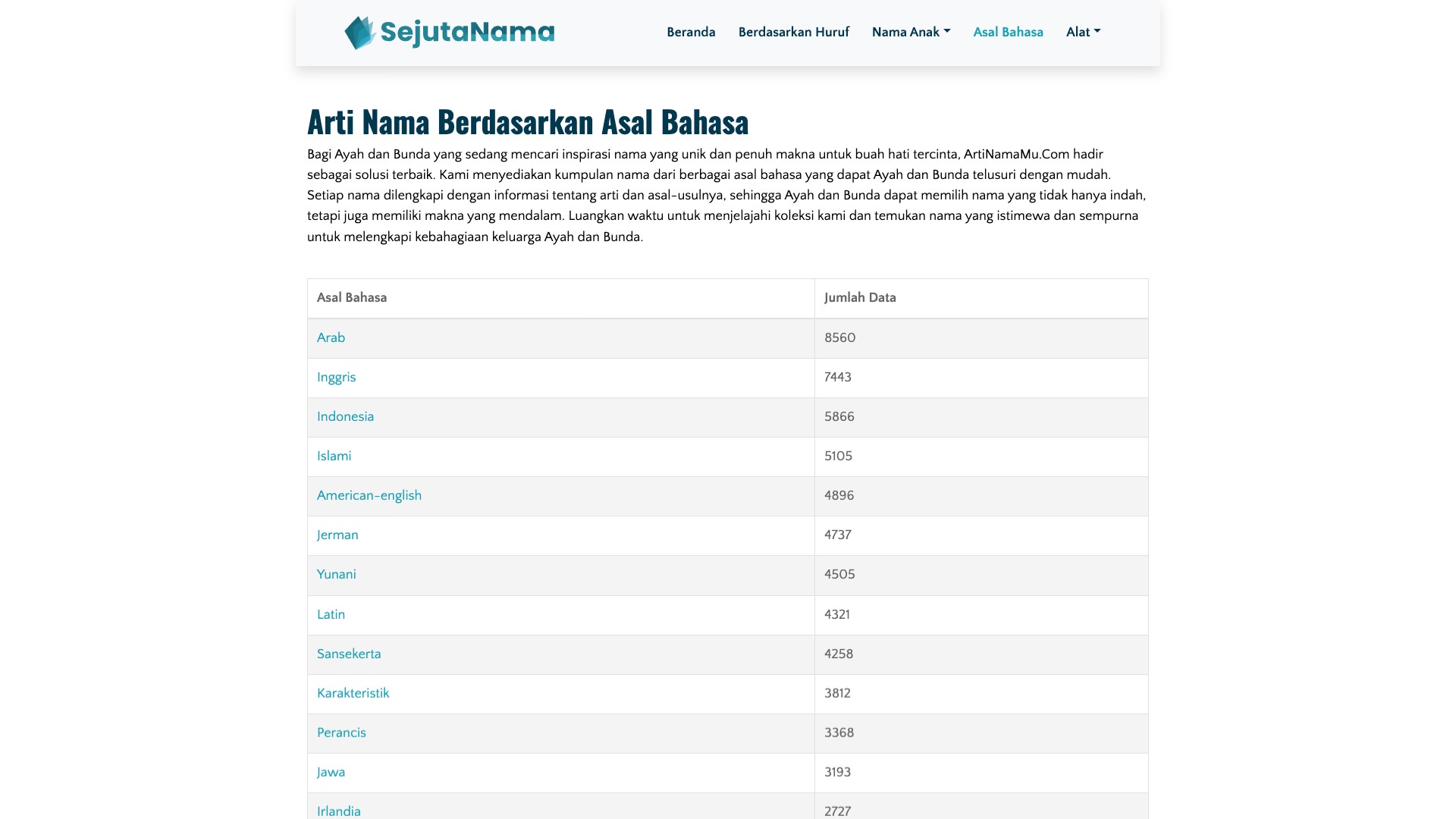View names of Indonesia origin
This screenshot has height=819, width=1456.
click(x=345, y=416)
